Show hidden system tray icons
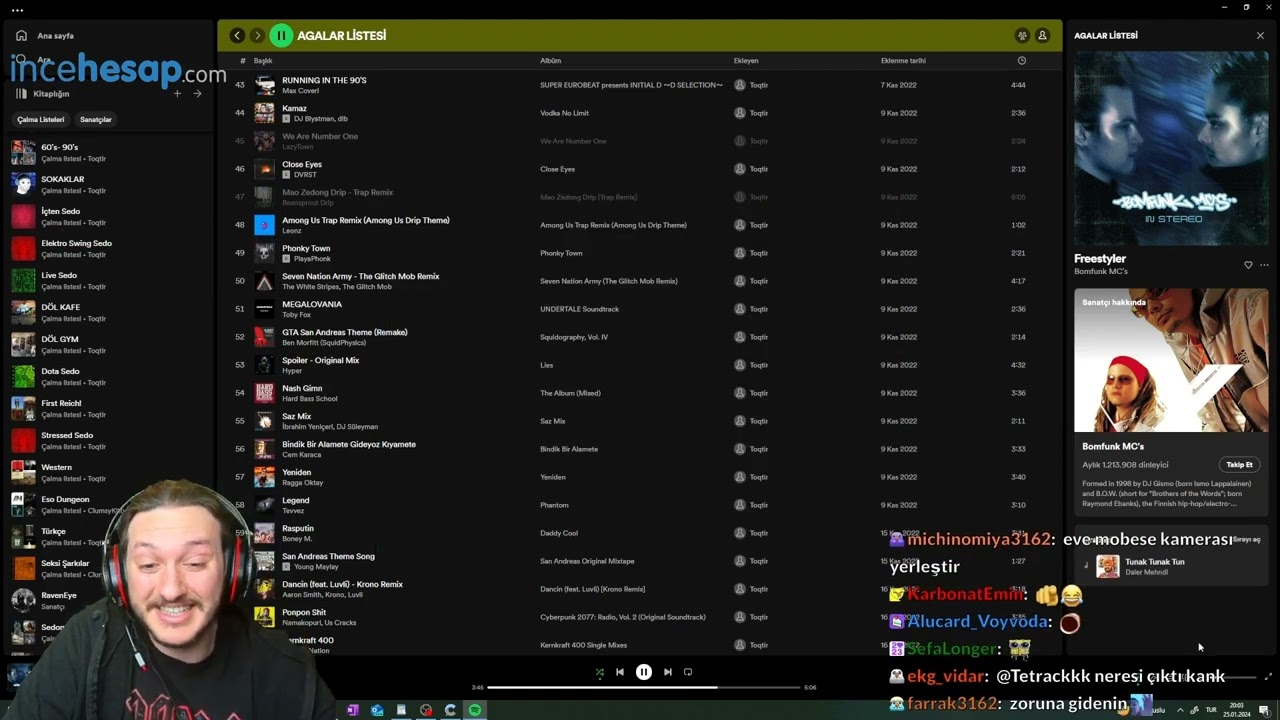The height and width of the screenshot is (720, 1280). [x=1180, y=710]
